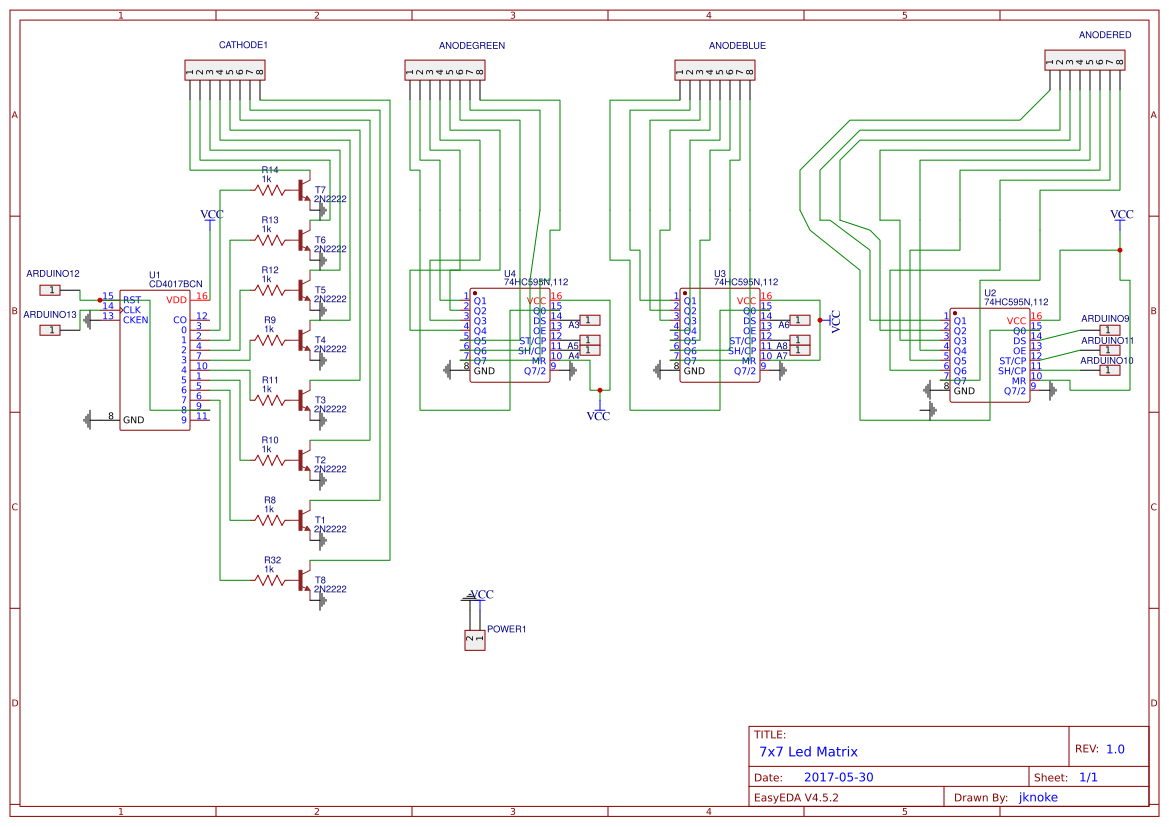This screenshot has width=1169, height=827.
Task: Click the REV value '1.0'
Action: click(x=1115, y=749)
